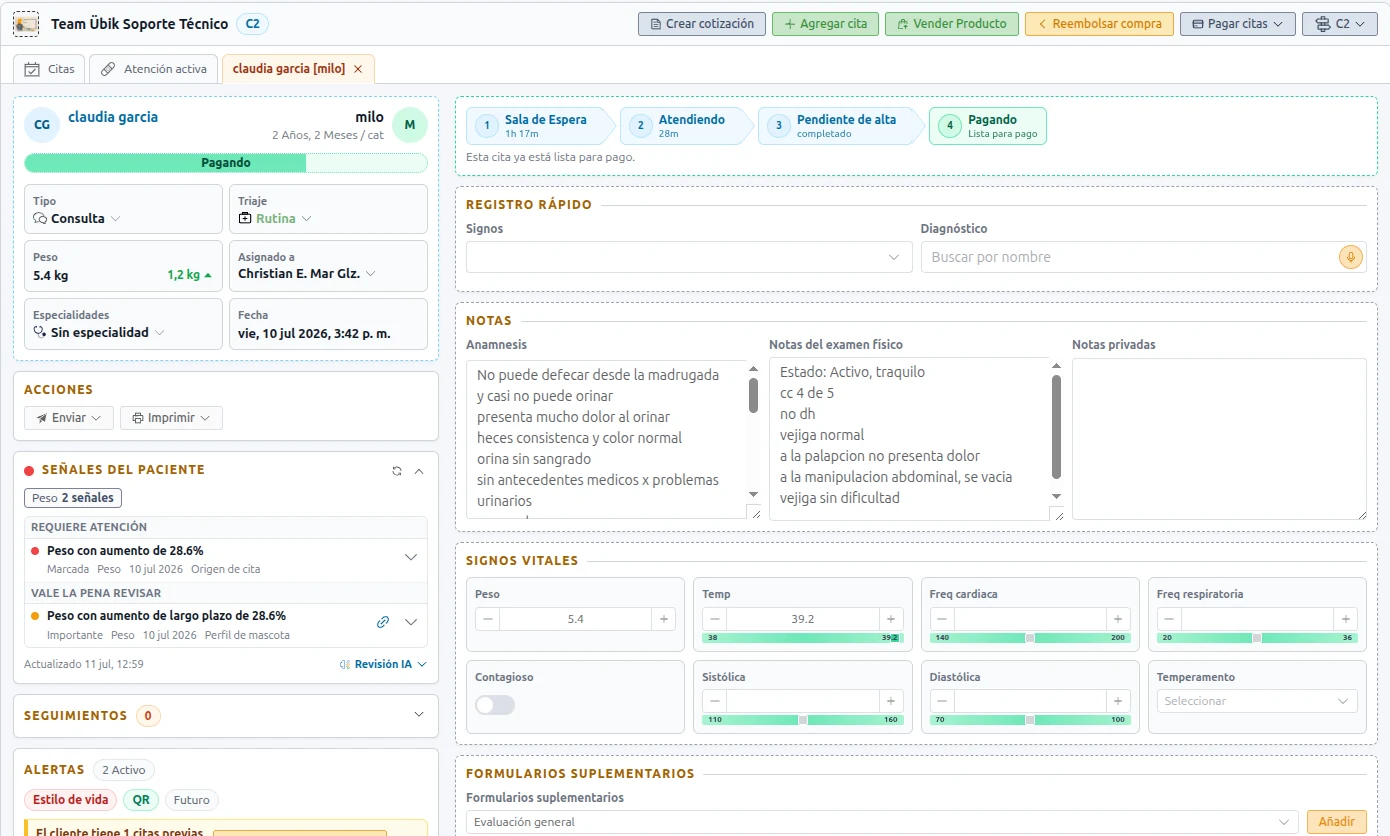Expand the largo plazo weight signal row

[410, 622]
